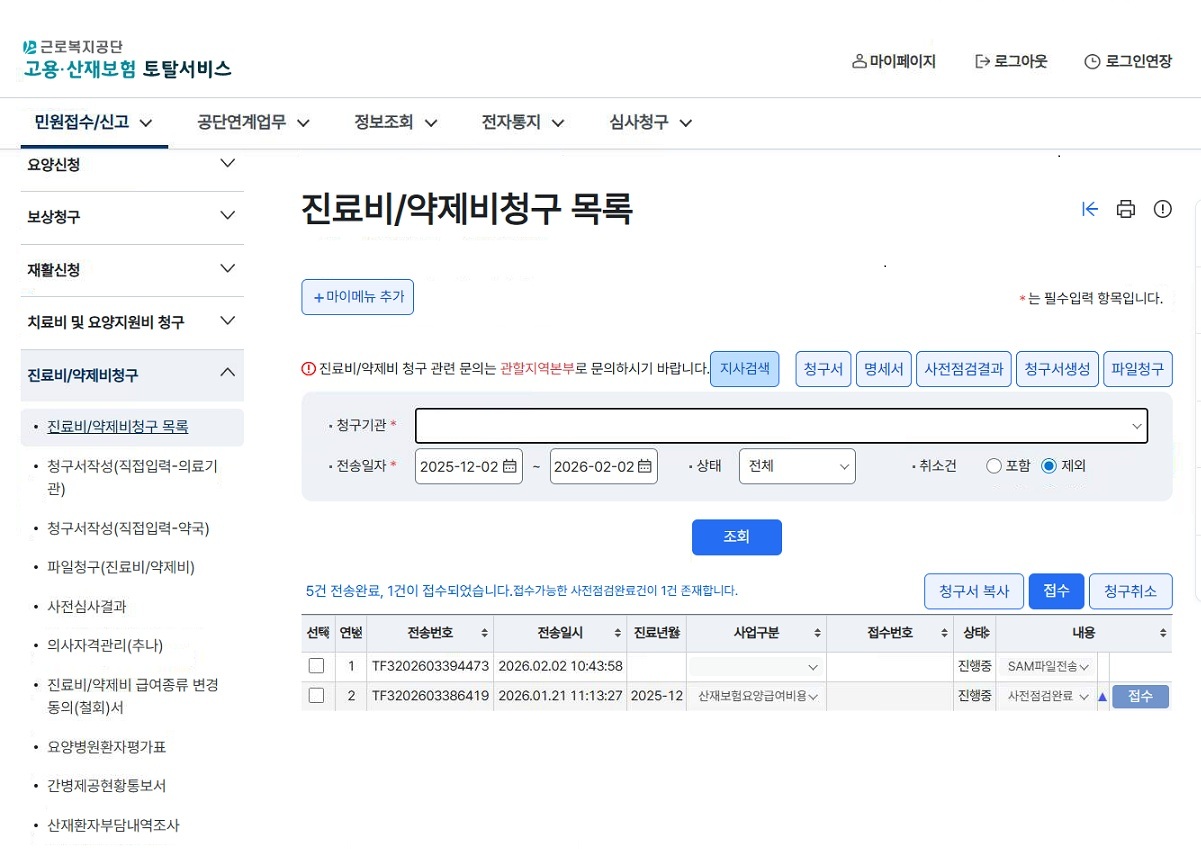1201x849 pixels.
Task: Sort table by 전송일시 column header
Action: pos(560,633)
